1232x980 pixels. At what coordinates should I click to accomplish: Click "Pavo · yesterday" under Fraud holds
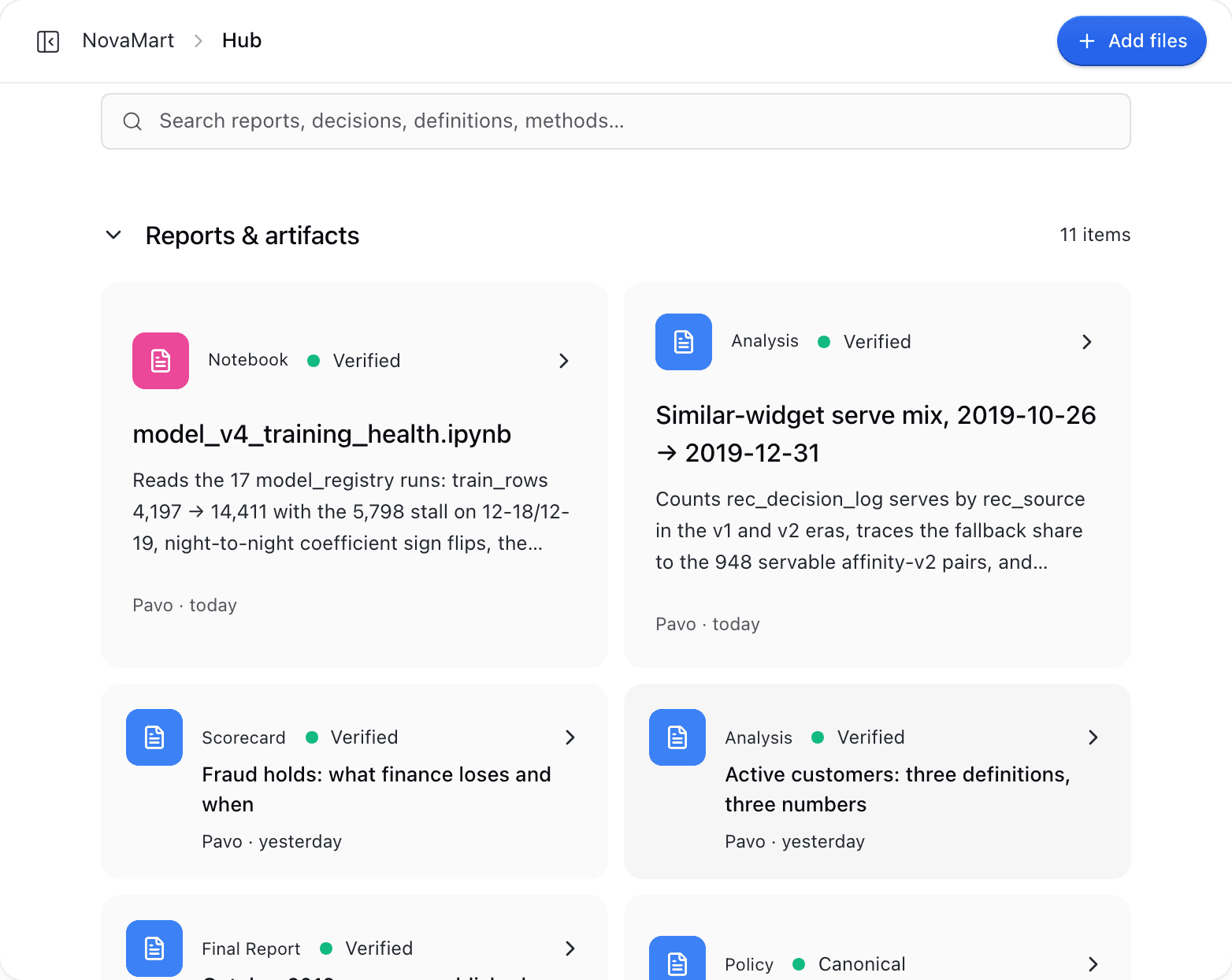(x=272, y=841)
